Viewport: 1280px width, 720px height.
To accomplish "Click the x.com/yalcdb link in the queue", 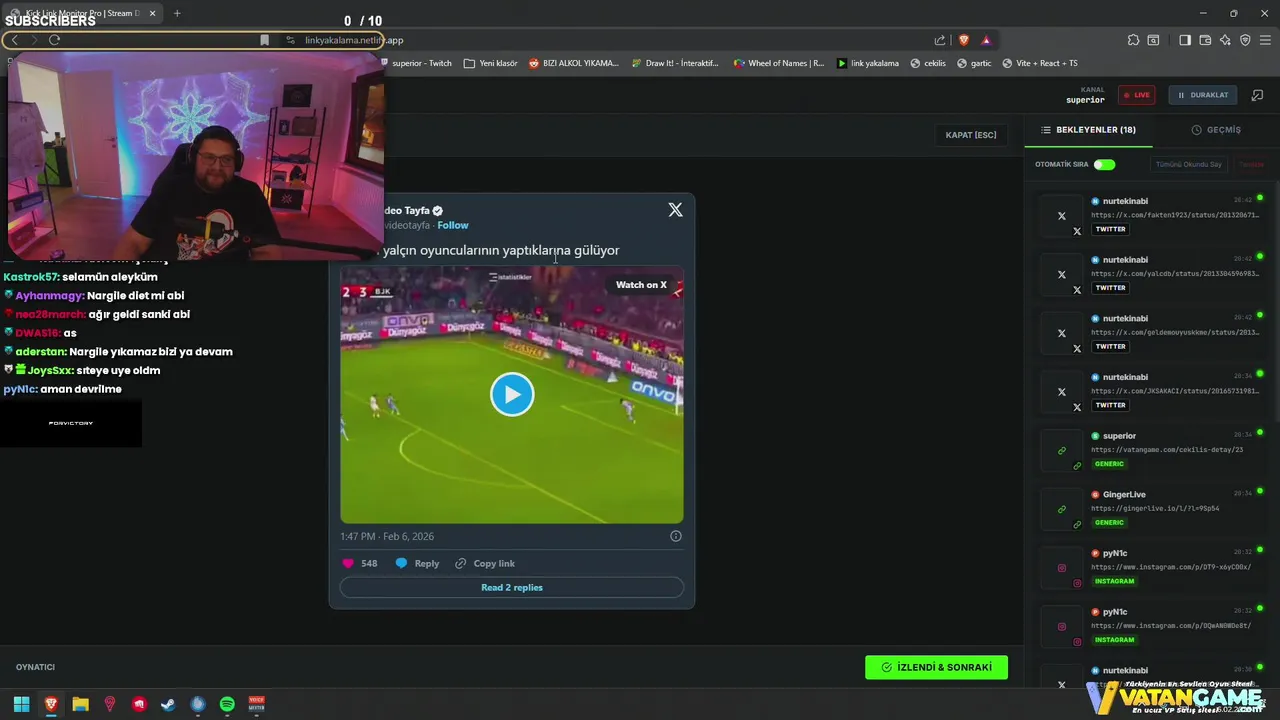I will coord(1174,273).
